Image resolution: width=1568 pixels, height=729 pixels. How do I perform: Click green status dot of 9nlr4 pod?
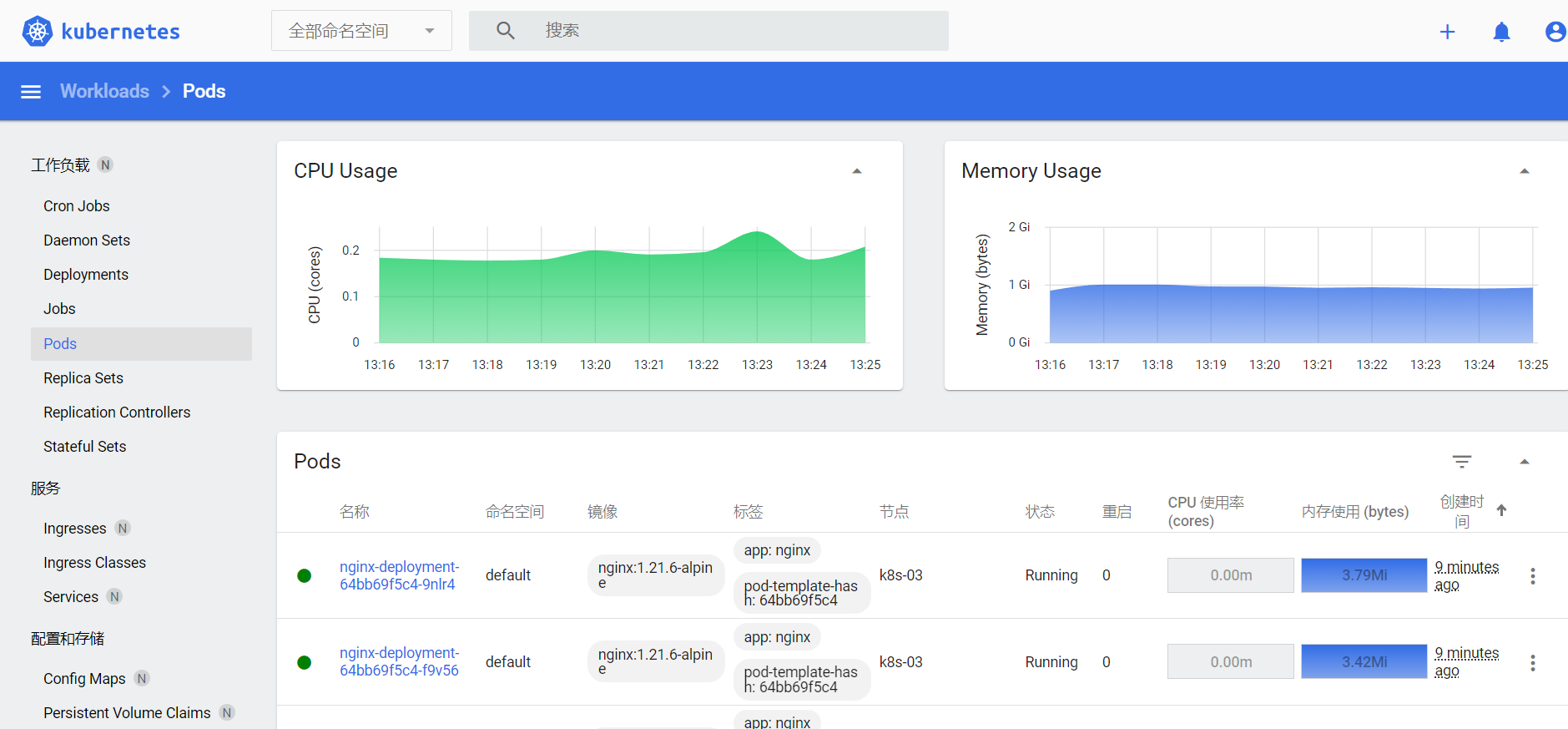(x=305, y=575)
